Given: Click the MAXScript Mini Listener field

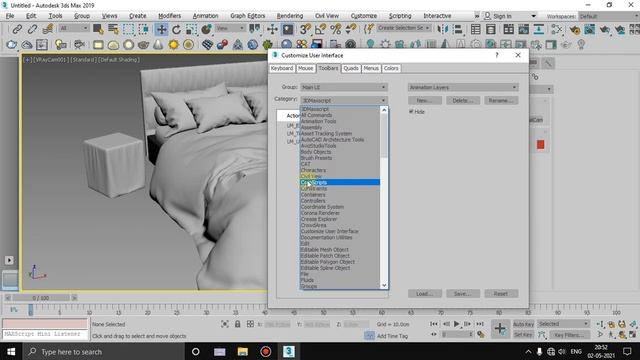Looking at the screenshot, I should (x=45, y=334).
